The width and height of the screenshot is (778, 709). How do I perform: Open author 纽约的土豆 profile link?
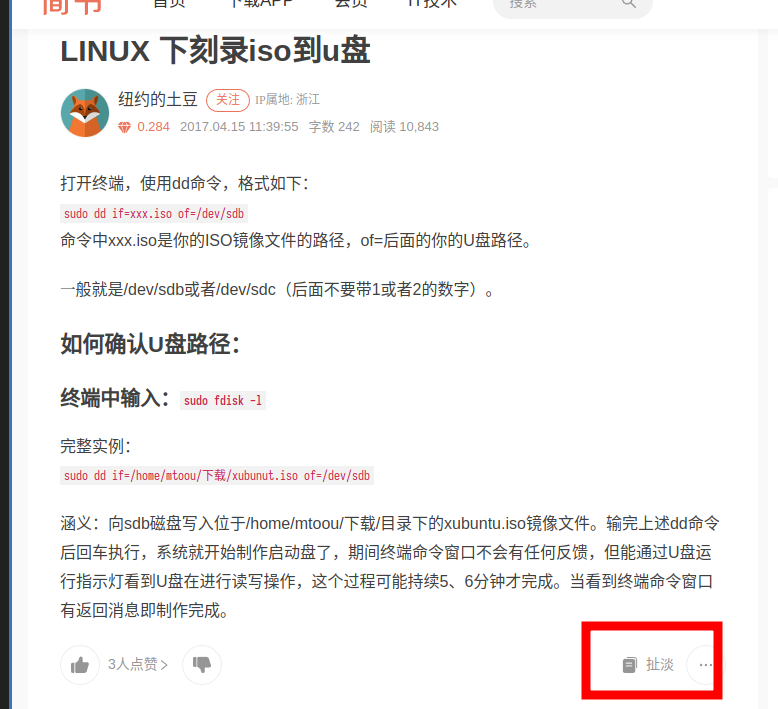coord(158,99)
